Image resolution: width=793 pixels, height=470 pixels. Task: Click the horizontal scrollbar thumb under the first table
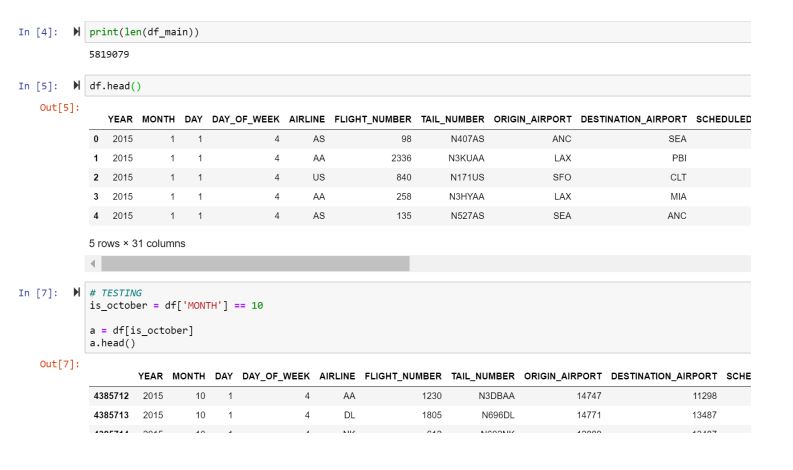click(255, 264)
